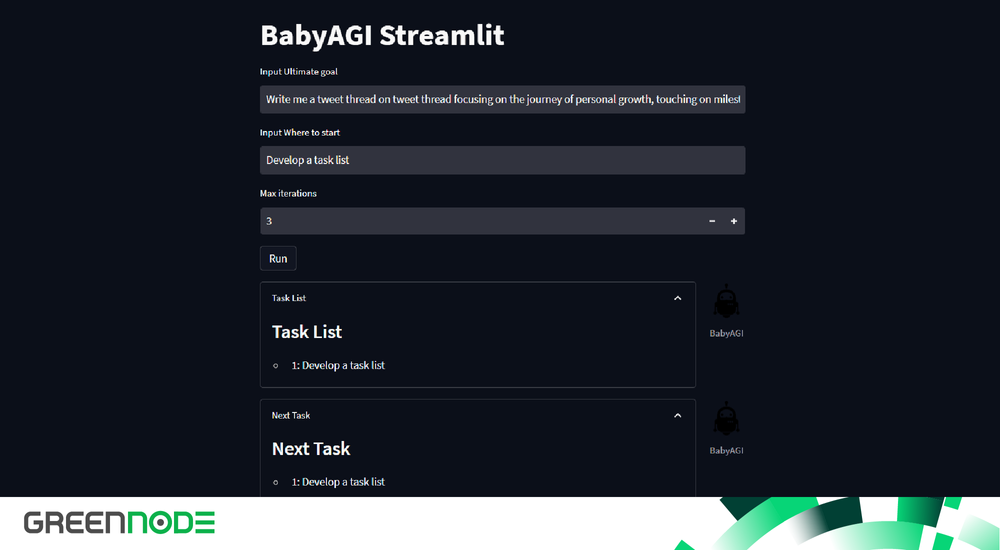This screenshot has height=550, width=1000.
Task: Click the large Next Task heading
Action: 311,449
